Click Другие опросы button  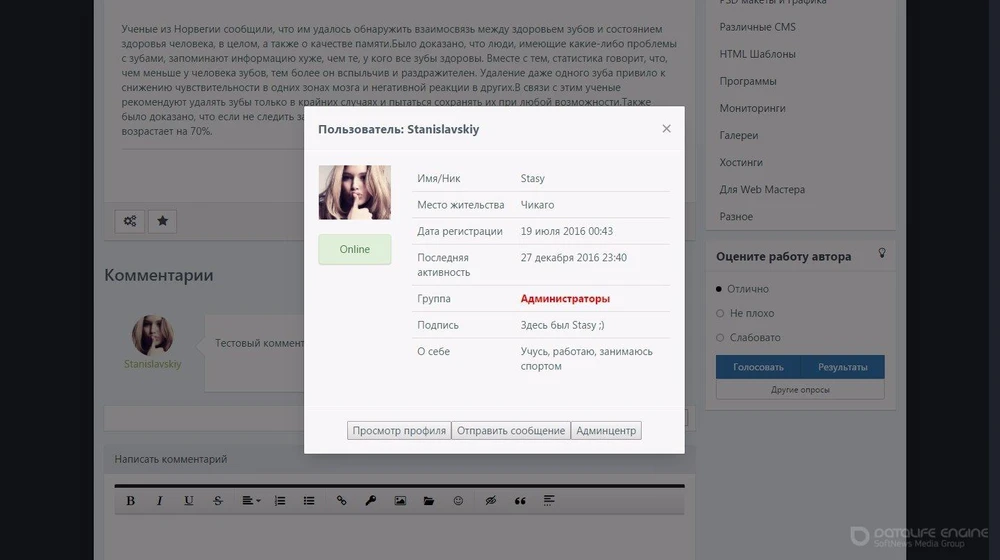pyautogui.click(x=800, y=390)
